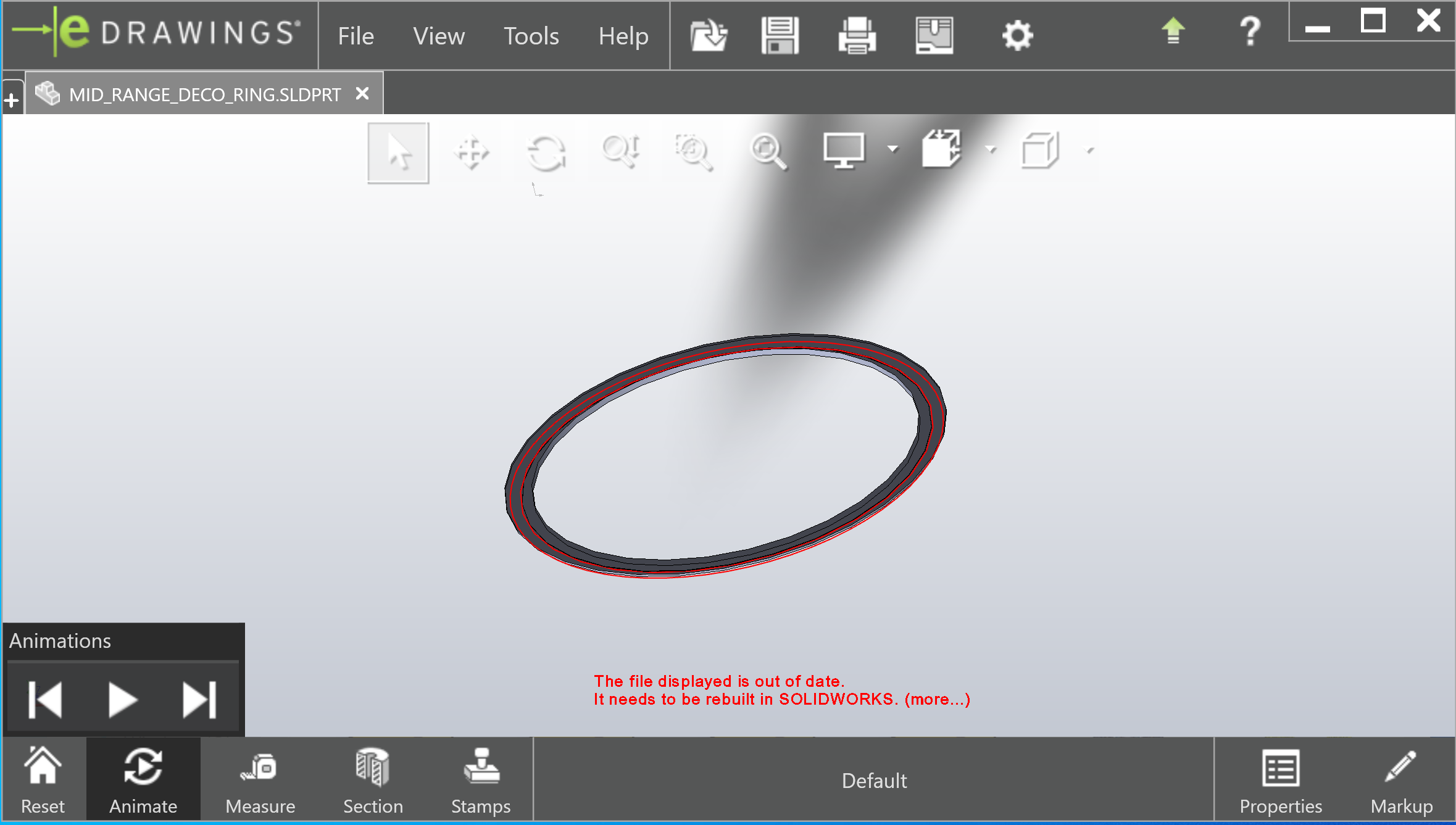Activate the Rotate view tool

[x=546, y=152]
